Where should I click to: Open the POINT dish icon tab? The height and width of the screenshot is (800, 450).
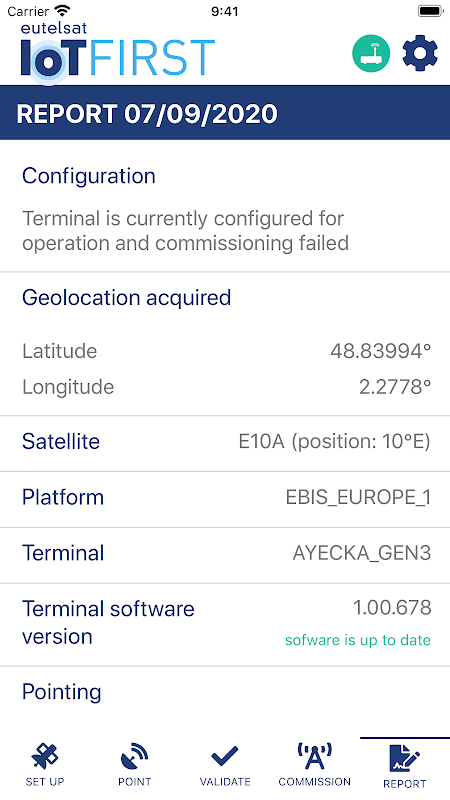pyautogui.click(x=135, y=764)
